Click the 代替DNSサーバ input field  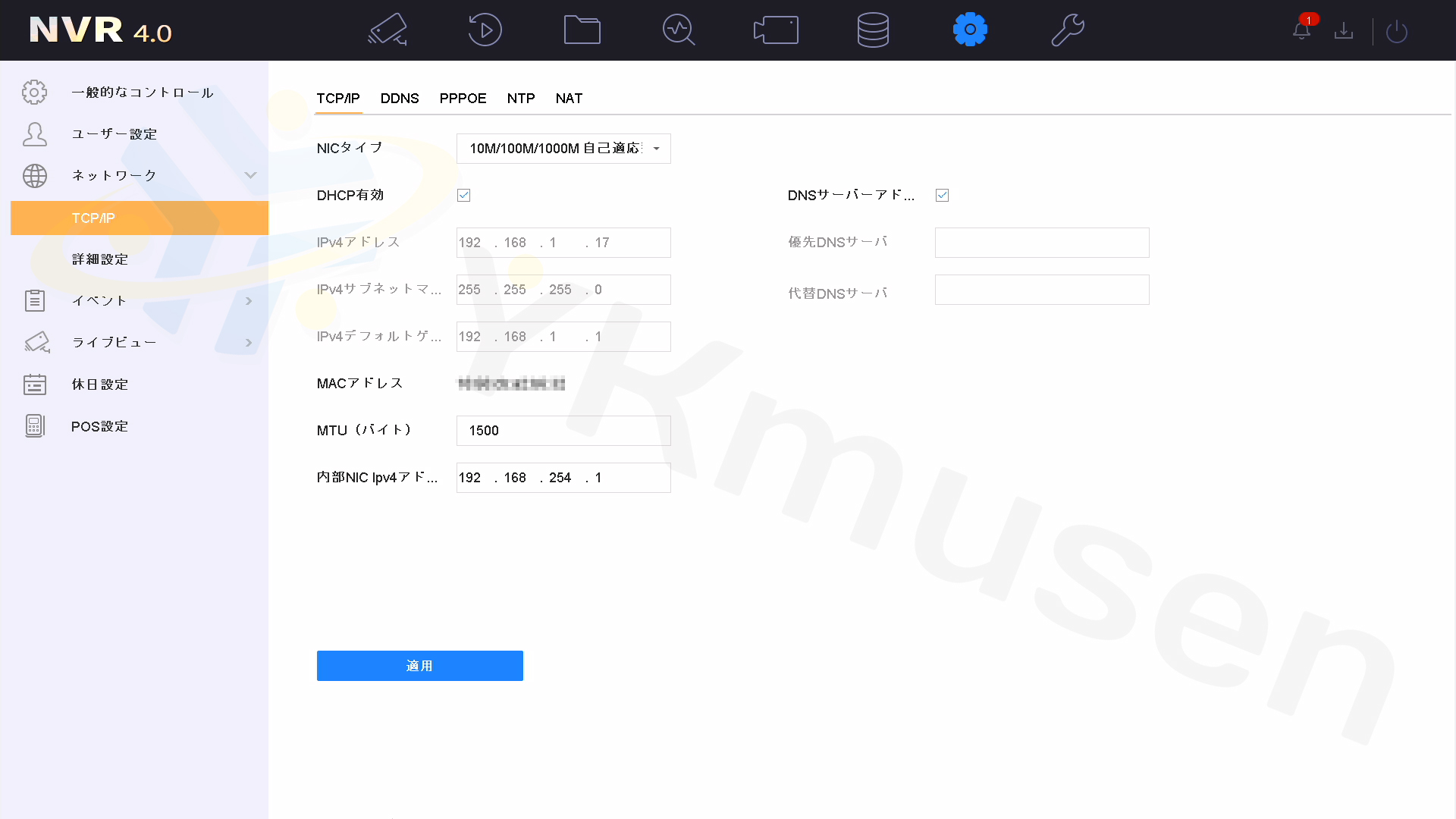coord(1042,290)
